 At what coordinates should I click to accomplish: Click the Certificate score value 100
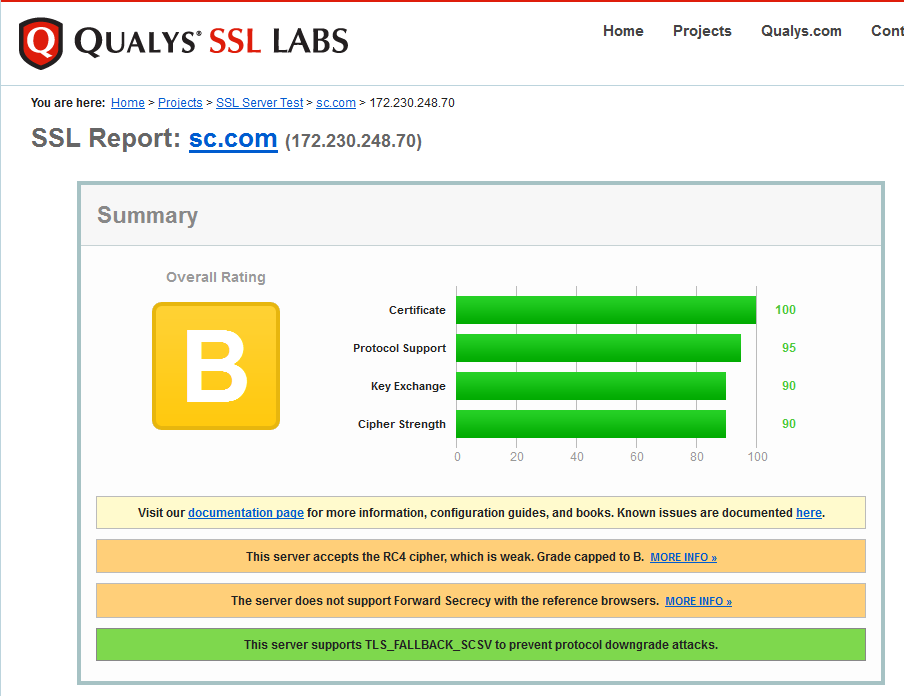[785, 310]
